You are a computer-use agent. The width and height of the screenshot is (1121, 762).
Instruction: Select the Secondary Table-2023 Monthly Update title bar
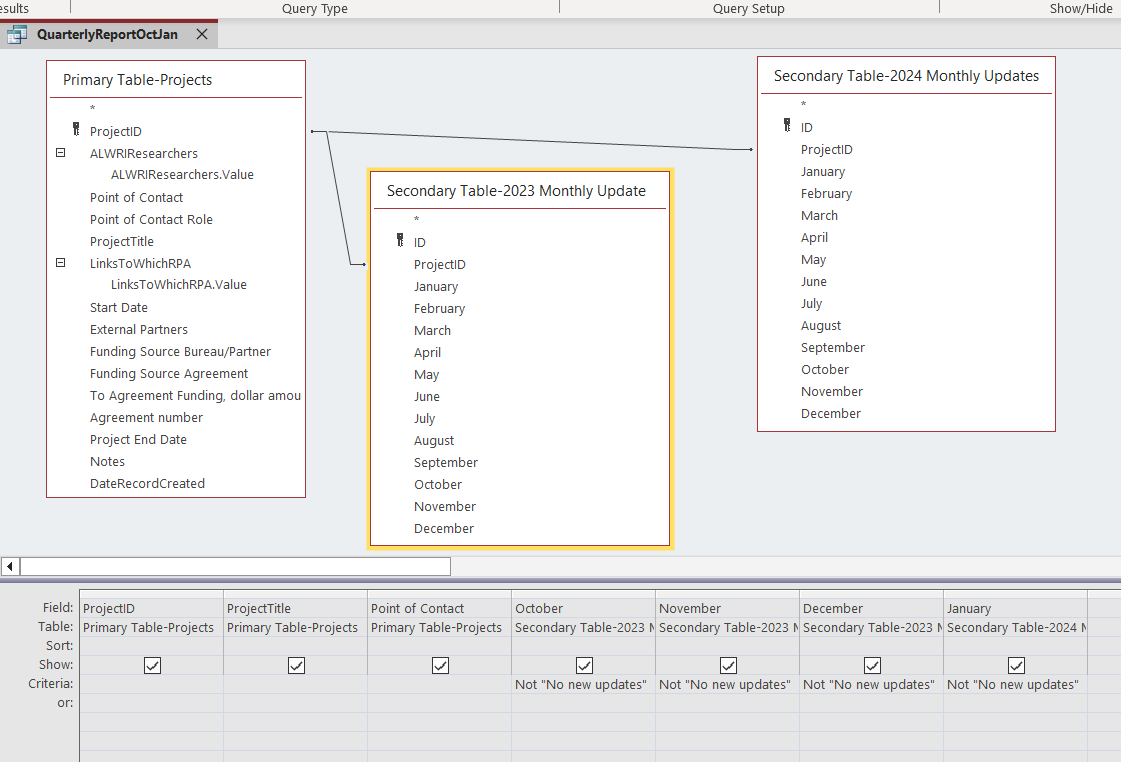pyautogui.click(x=520, y=191)
